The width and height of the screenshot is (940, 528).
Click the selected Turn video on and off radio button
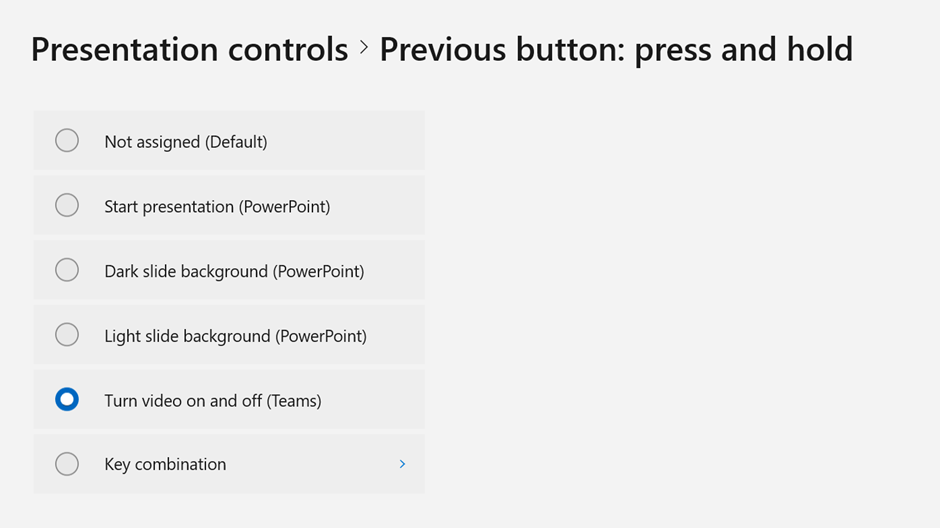coord(67,400)
